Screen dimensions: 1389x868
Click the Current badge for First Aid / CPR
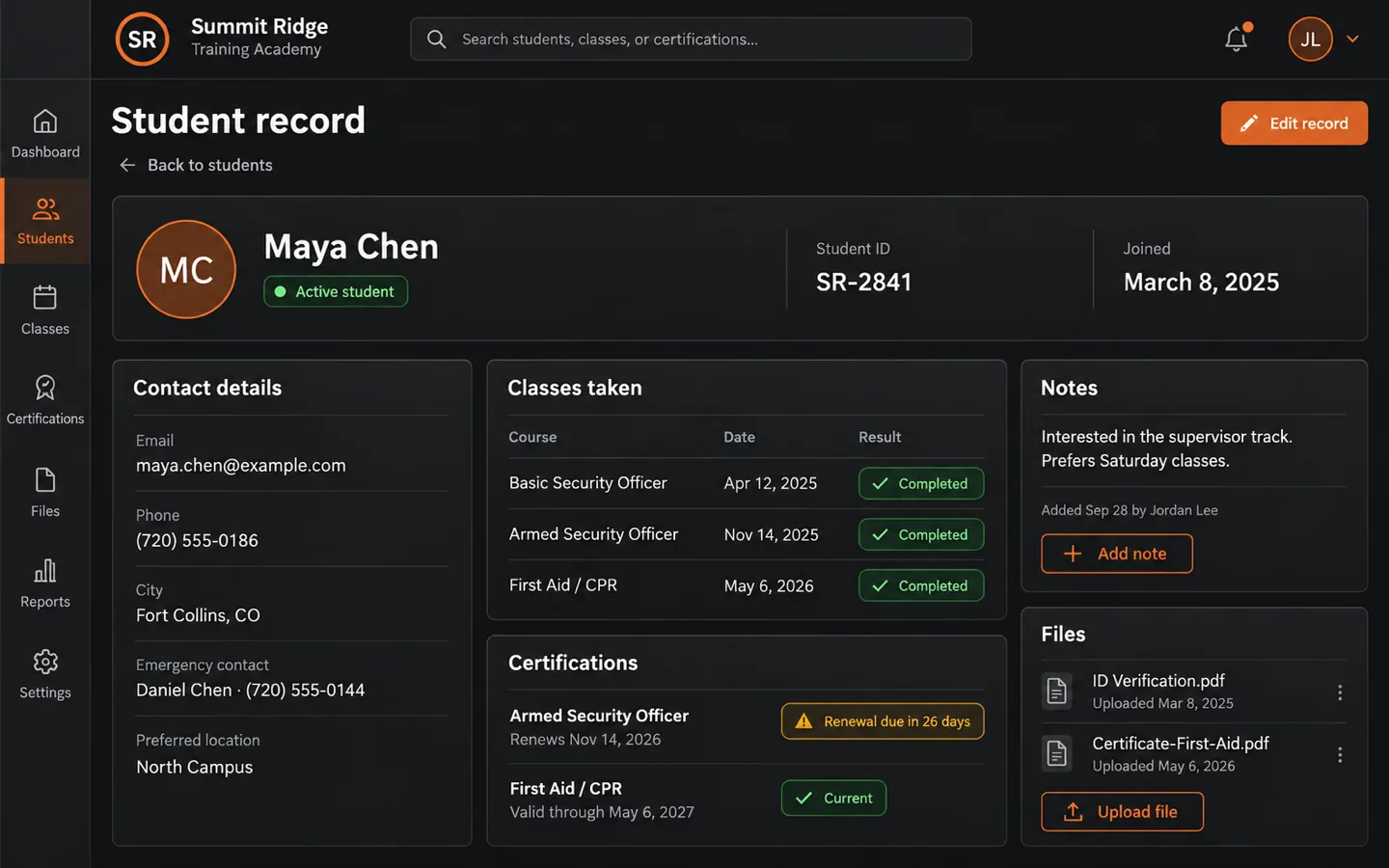pyautogui.click(x=833, y=798)
